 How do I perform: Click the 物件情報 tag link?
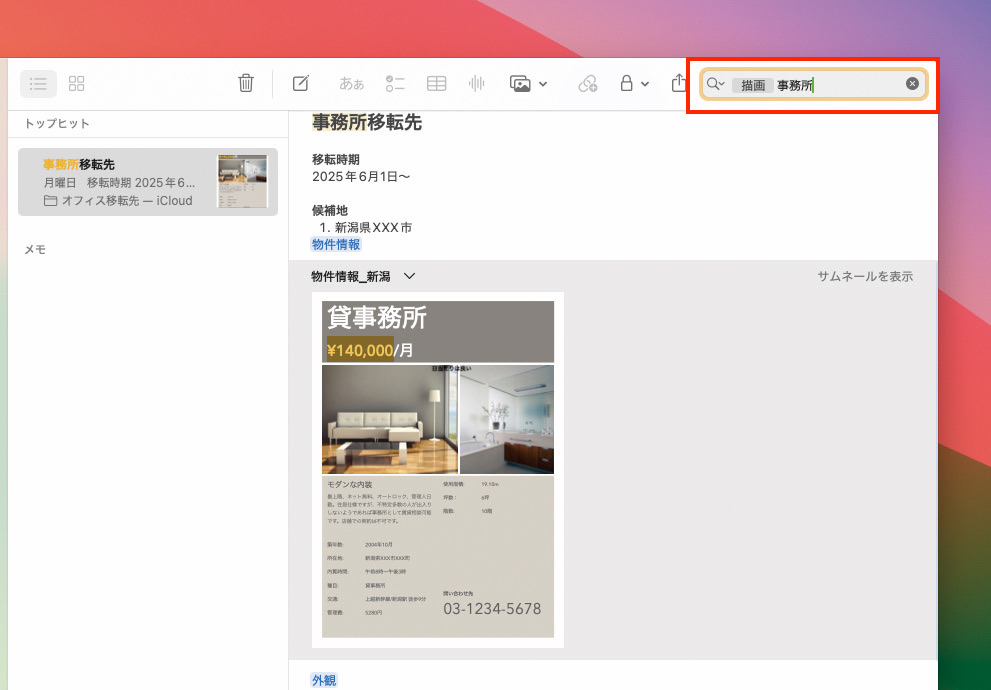[336, 245]
